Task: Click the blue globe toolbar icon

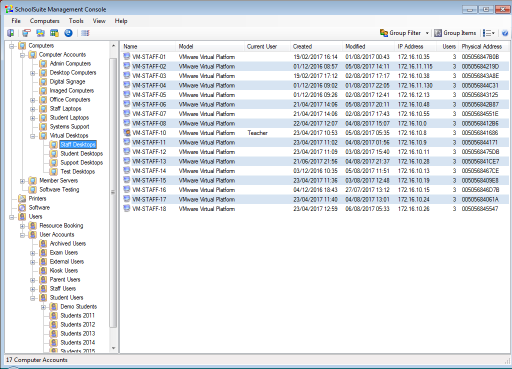Action: (68, 33)
